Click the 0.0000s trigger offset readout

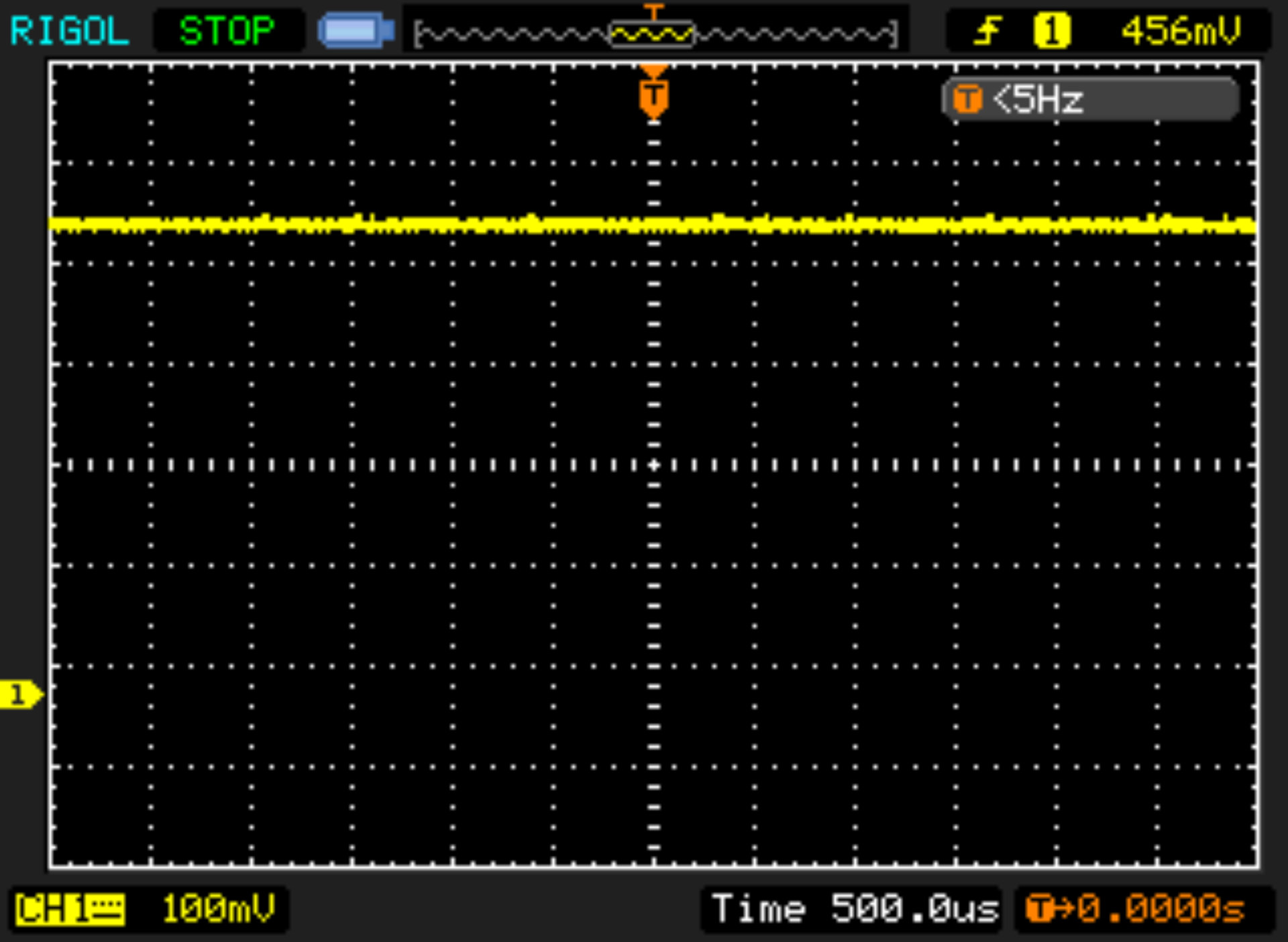pyautogui.click(x=1161, y=910)
